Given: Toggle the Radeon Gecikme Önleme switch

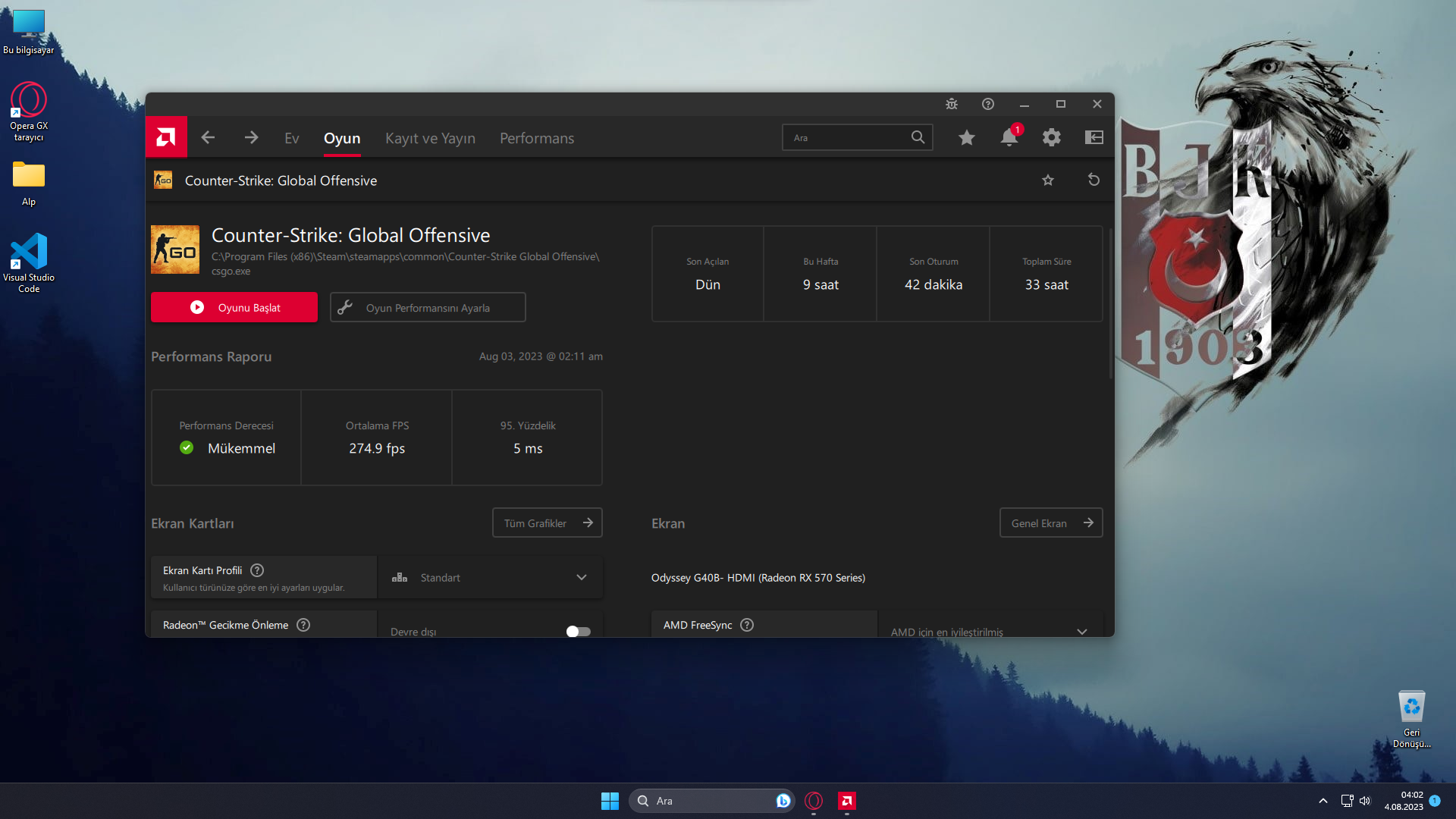Looking at the screenshot, I should (x=578, y=631).
